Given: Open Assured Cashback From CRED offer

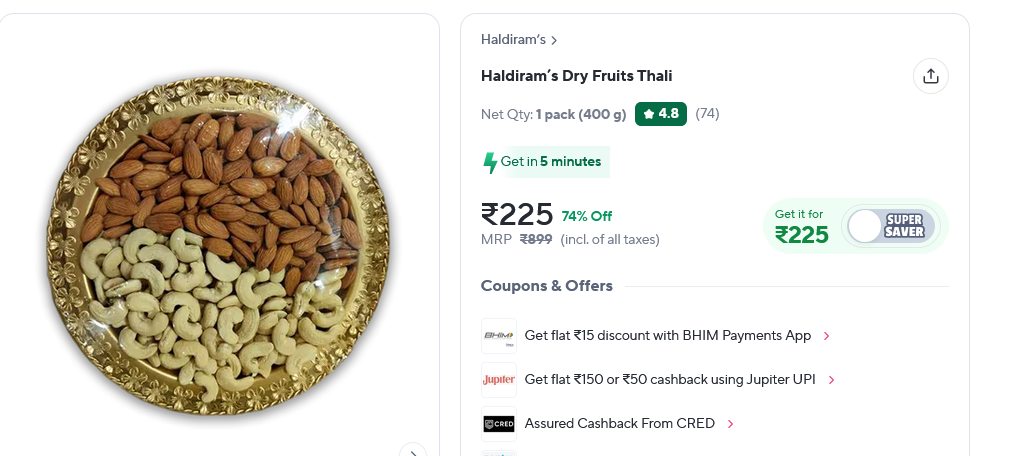Looking at the screenshot, I should [x=619, y=424].
